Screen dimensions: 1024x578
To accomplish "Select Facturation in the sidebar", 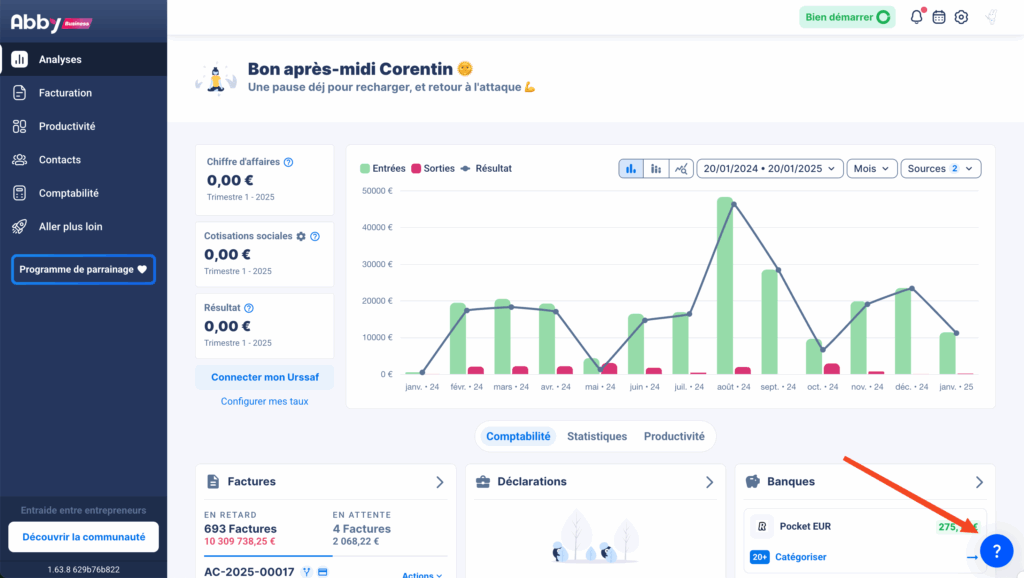I will 62,92.
